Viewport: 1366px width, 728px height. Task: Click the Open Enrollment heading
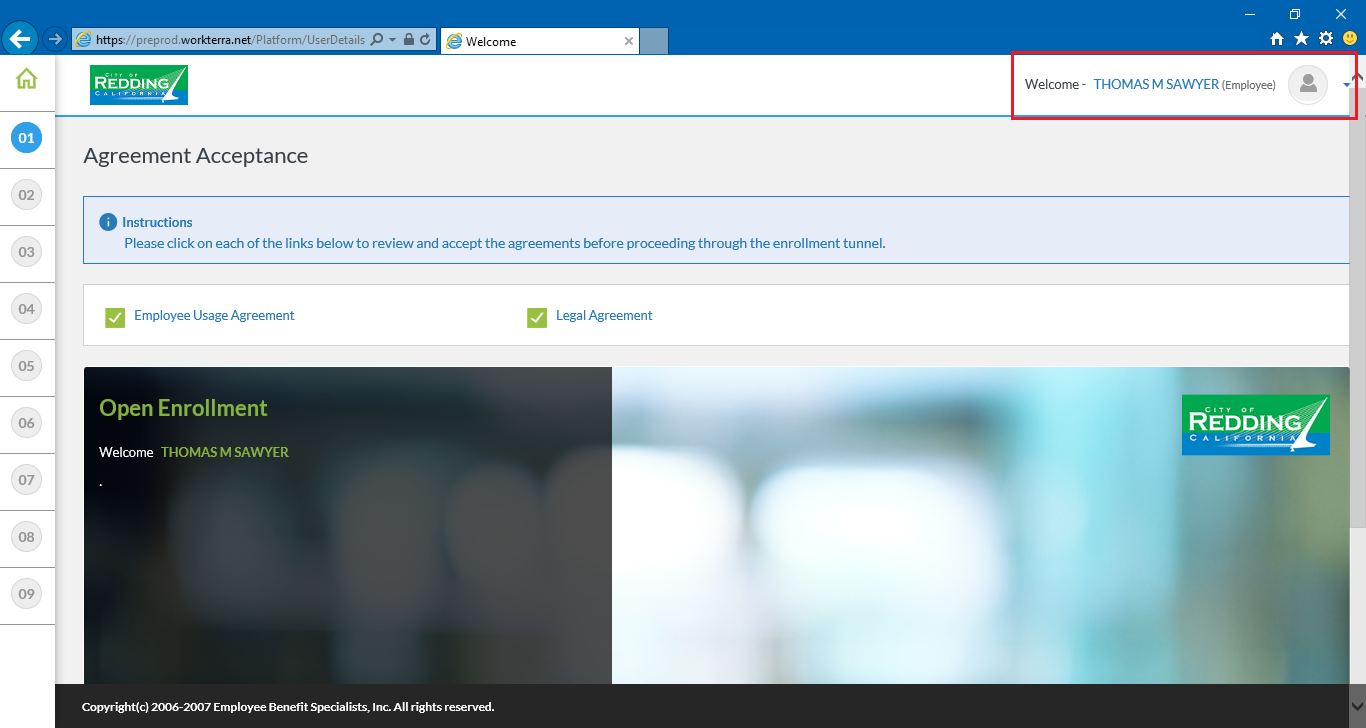[183, 408]
